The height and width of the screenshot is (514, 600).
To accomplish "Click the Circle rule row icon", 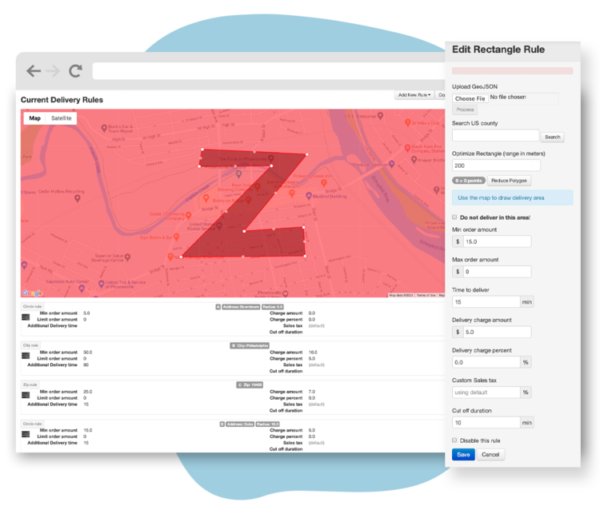I will 28,315.
